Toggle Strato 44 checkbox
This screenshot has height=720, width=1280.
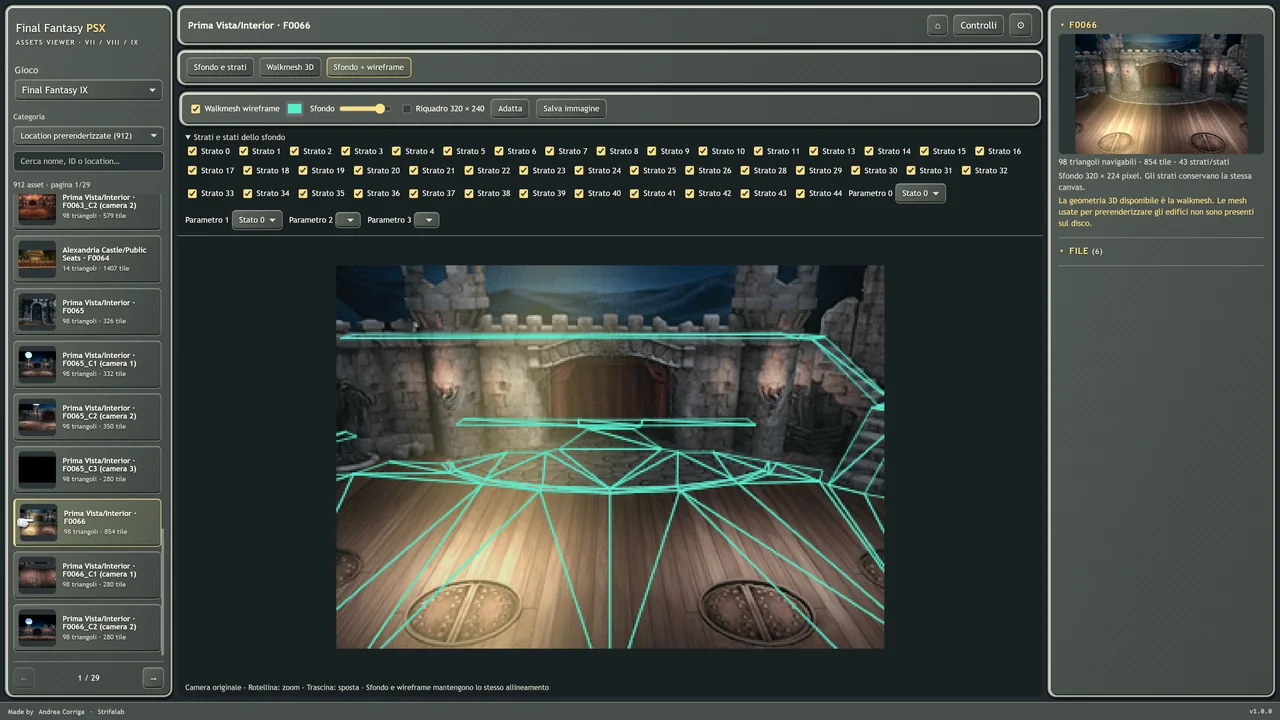(801, 194)
